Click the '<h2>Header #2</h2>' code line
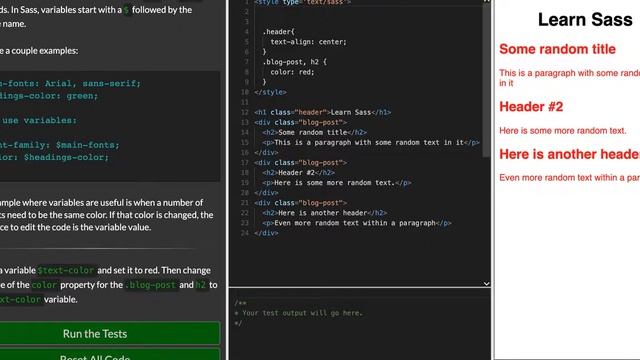640x360 pixels. 298,173
